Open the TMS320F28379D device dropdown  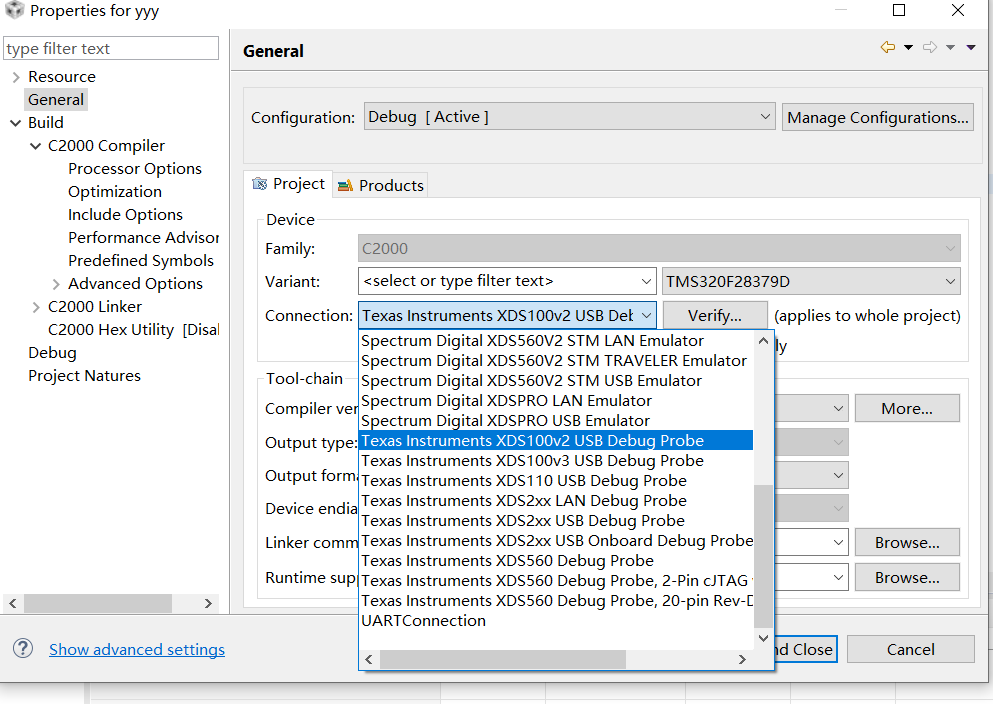click(810, 281)
